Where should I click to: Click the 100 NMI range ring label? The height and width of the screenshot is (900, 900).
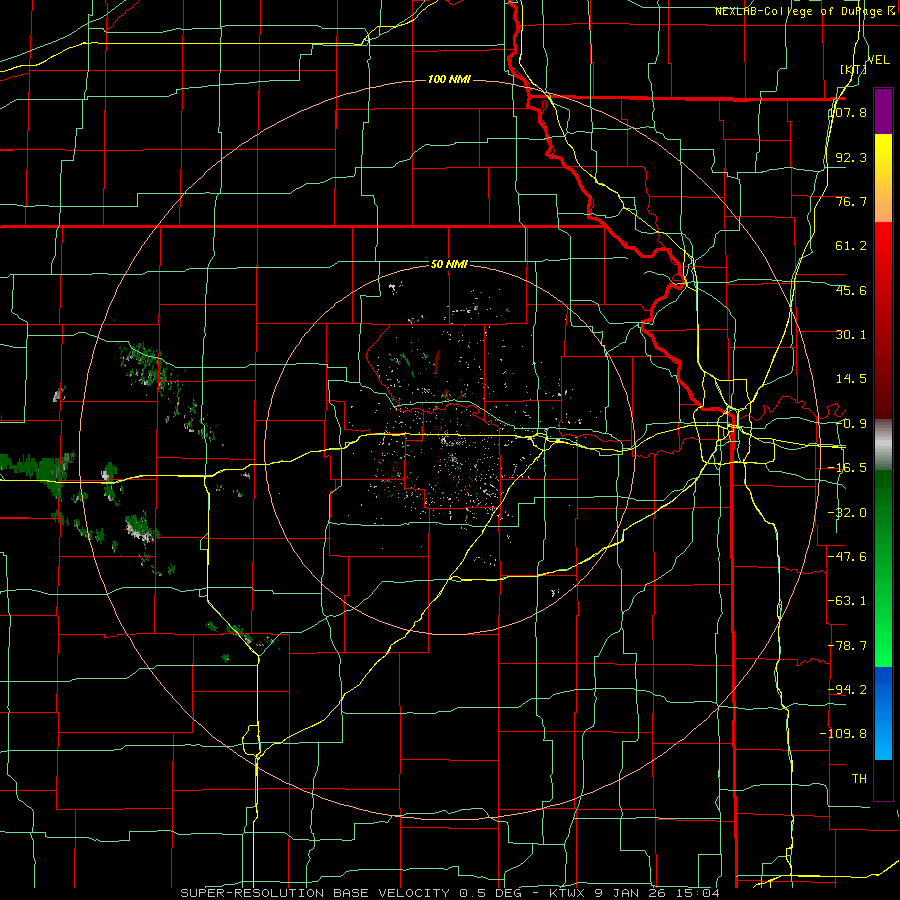point(449,79)
